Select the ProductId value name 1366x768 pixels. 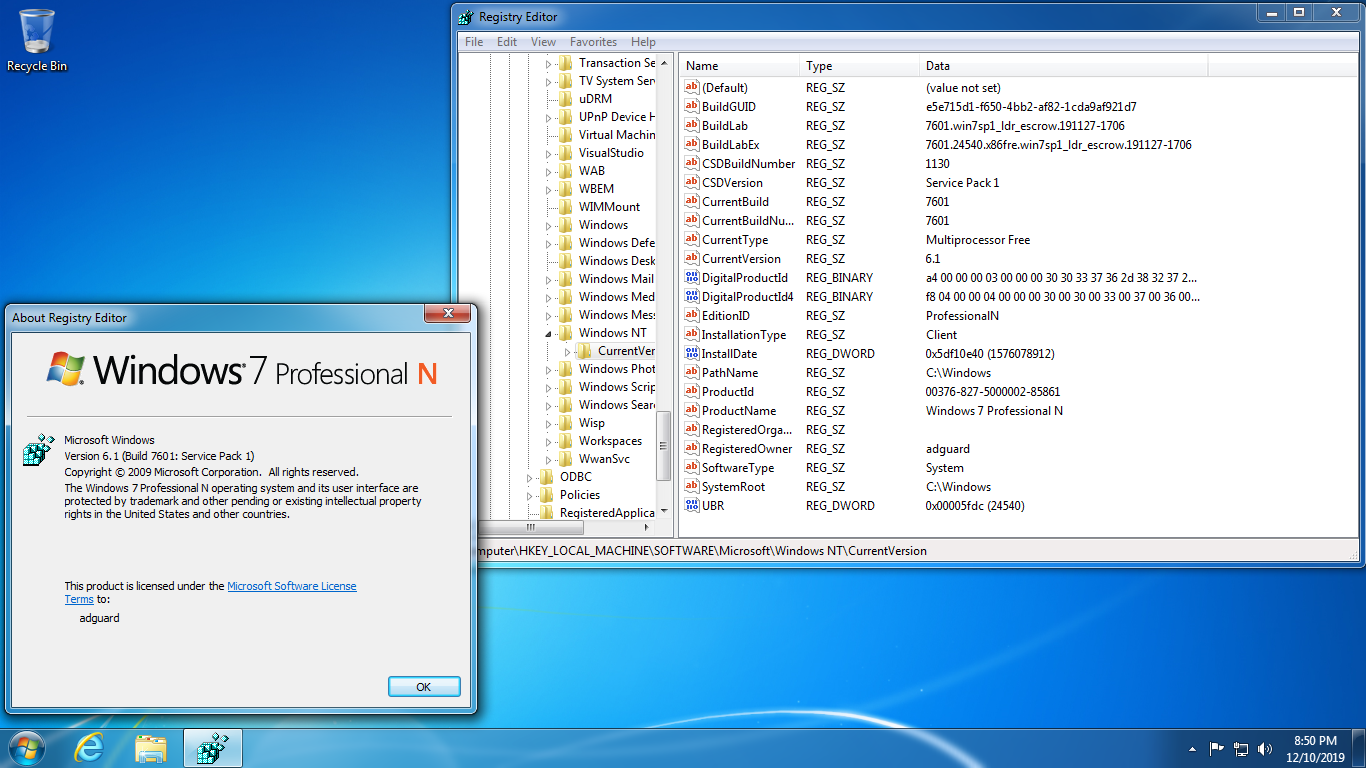click(x=728, y=392)
